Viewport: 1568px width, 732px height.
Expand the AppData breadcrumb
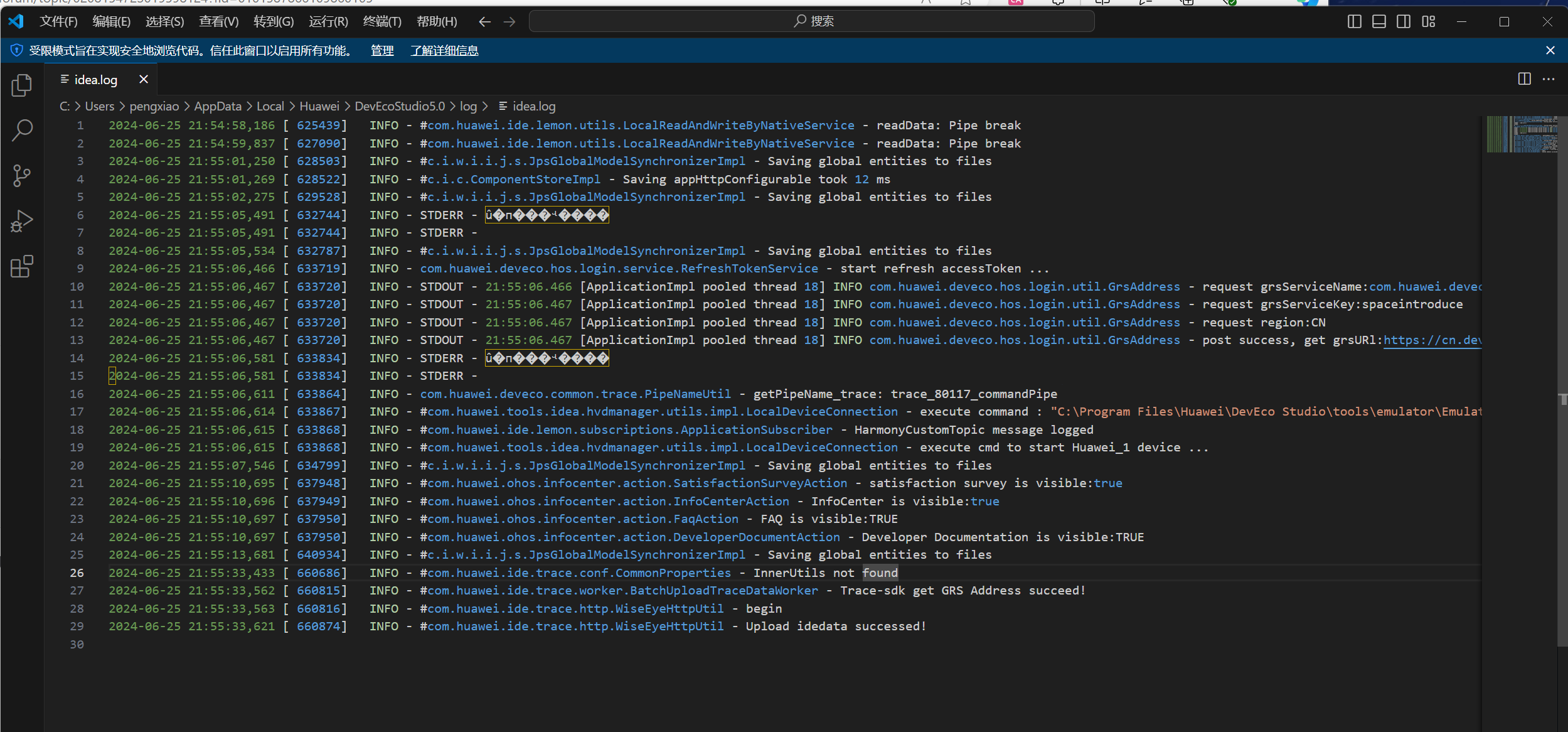[218, 106]
